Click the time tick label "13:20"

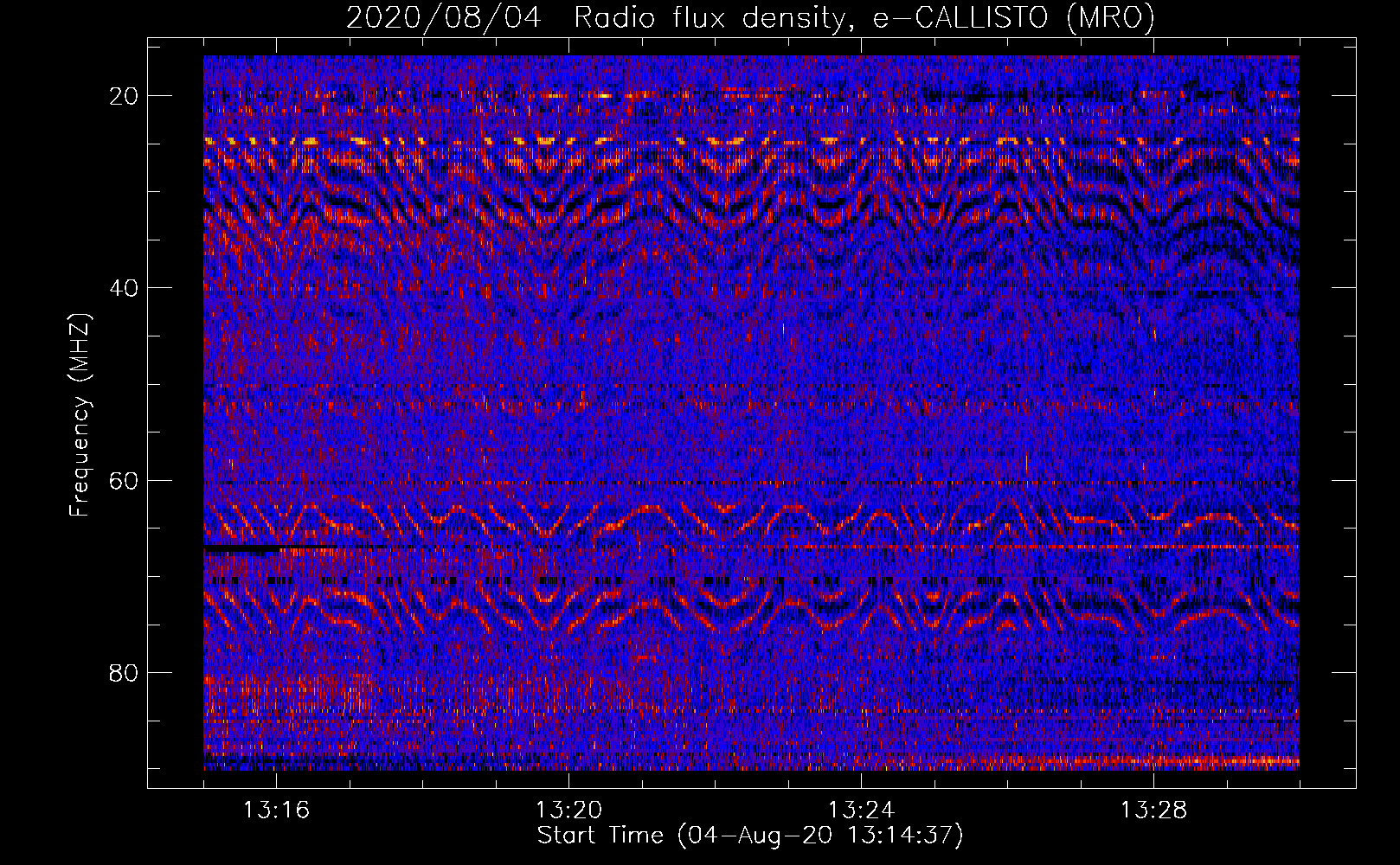568,811
